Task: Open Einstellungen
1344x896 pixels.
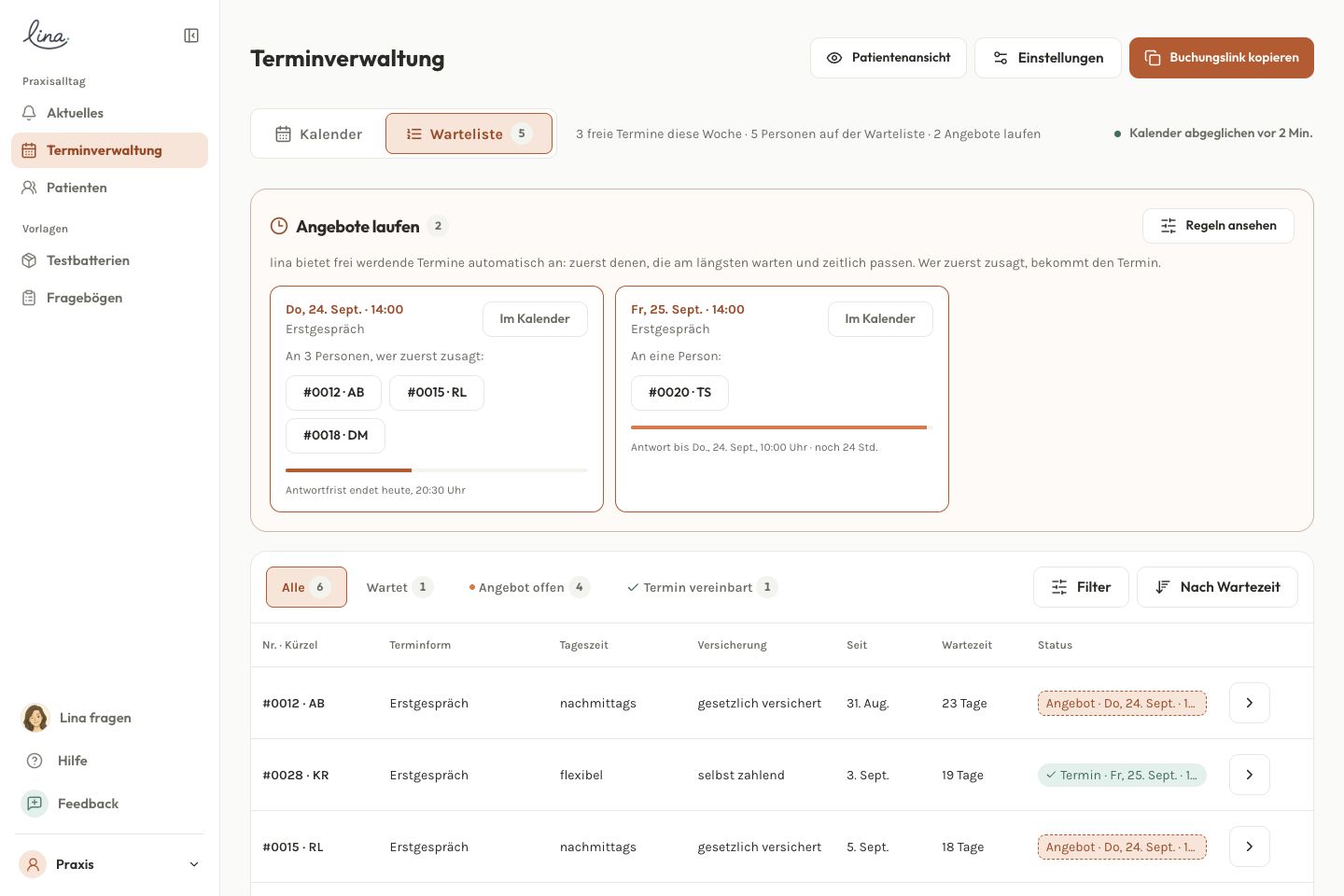Action: click(1048, 58)
